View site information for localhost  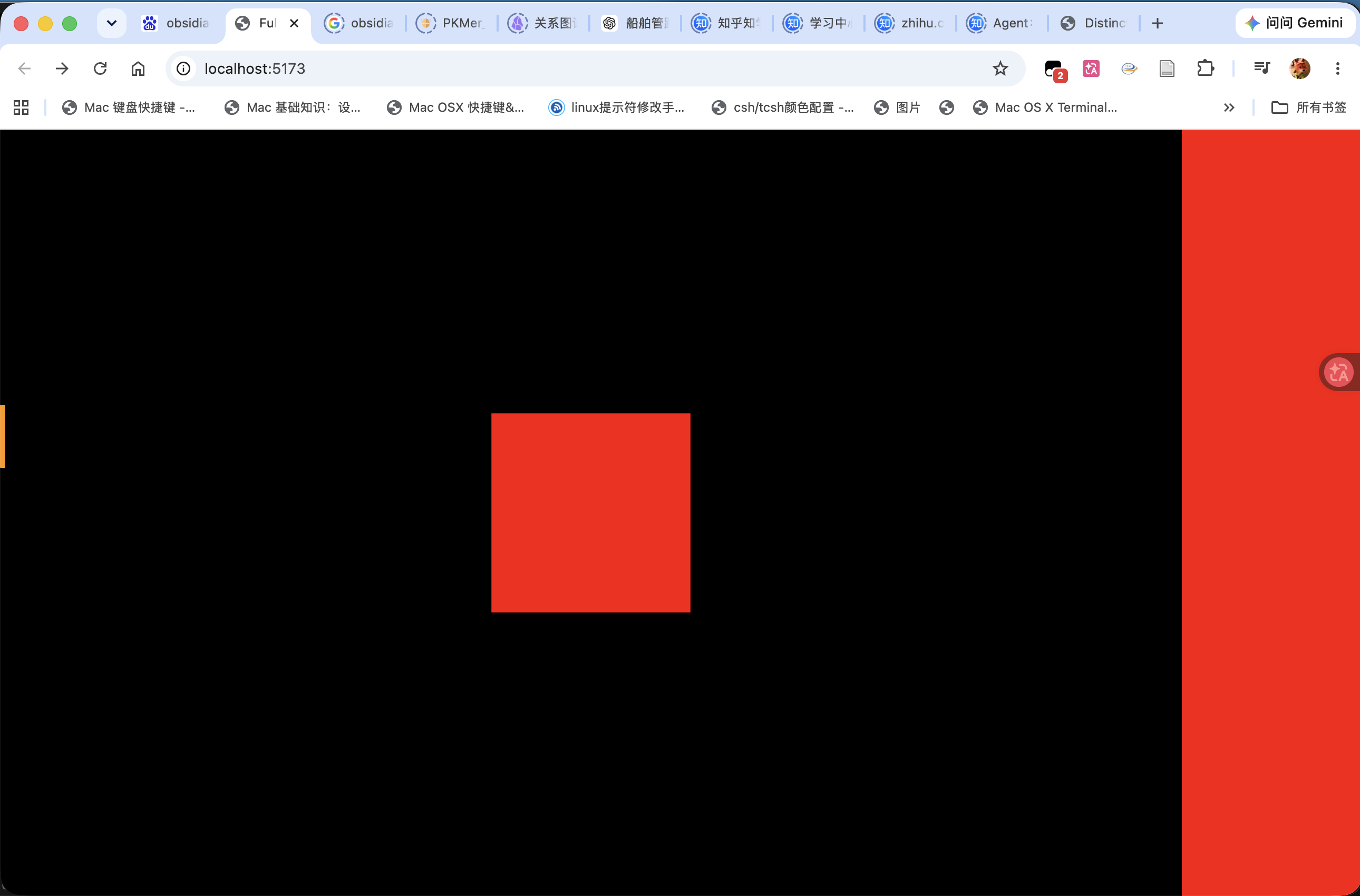183,69
